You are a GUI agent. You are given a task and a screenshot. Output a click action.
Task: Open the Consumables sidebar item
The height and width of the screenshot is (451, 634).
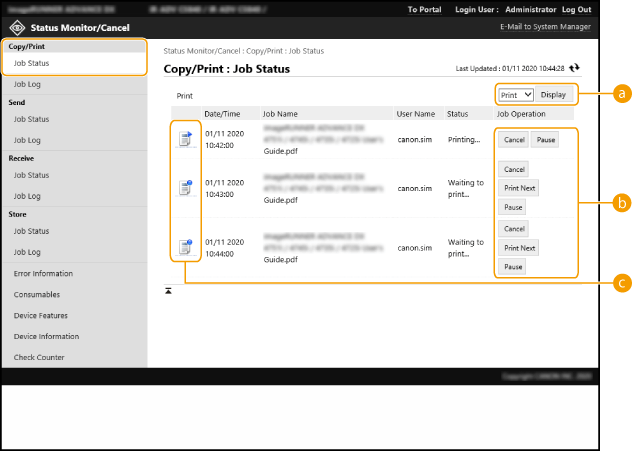[37, 295]
